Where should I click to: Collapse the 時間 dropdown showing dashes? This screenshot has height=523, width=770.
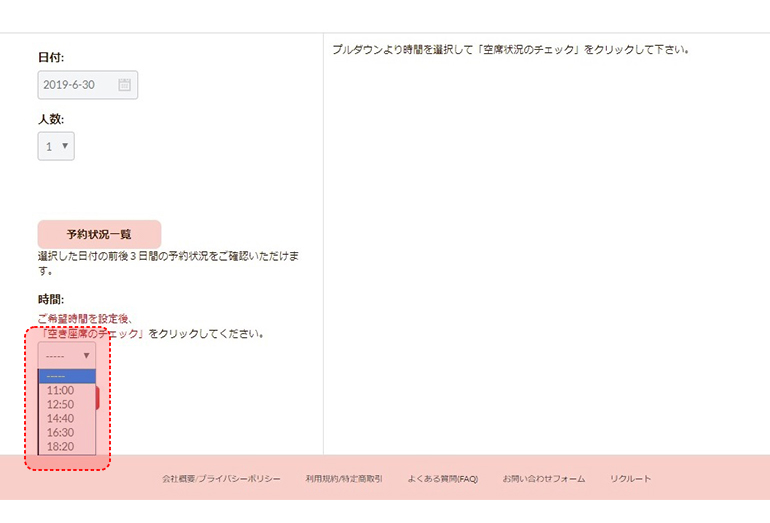pyautogui.click(x=67, y=355)
